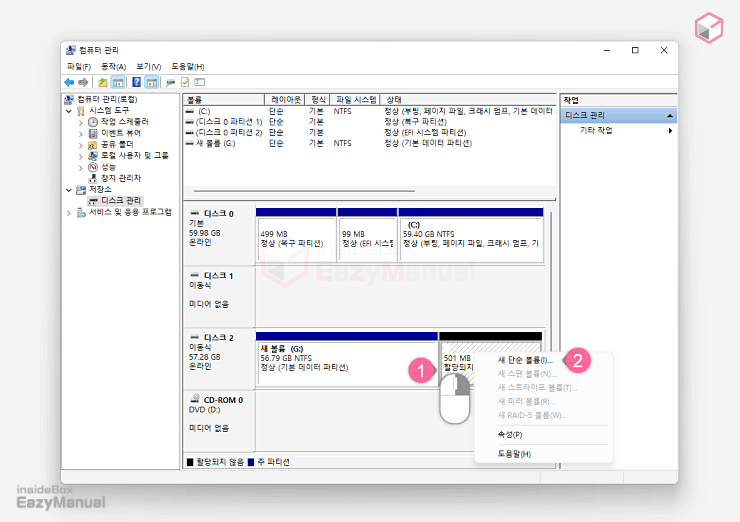Sort by the 볼륨 column header
The width and height of the screenshot is (740, 522).
point(224,100)
